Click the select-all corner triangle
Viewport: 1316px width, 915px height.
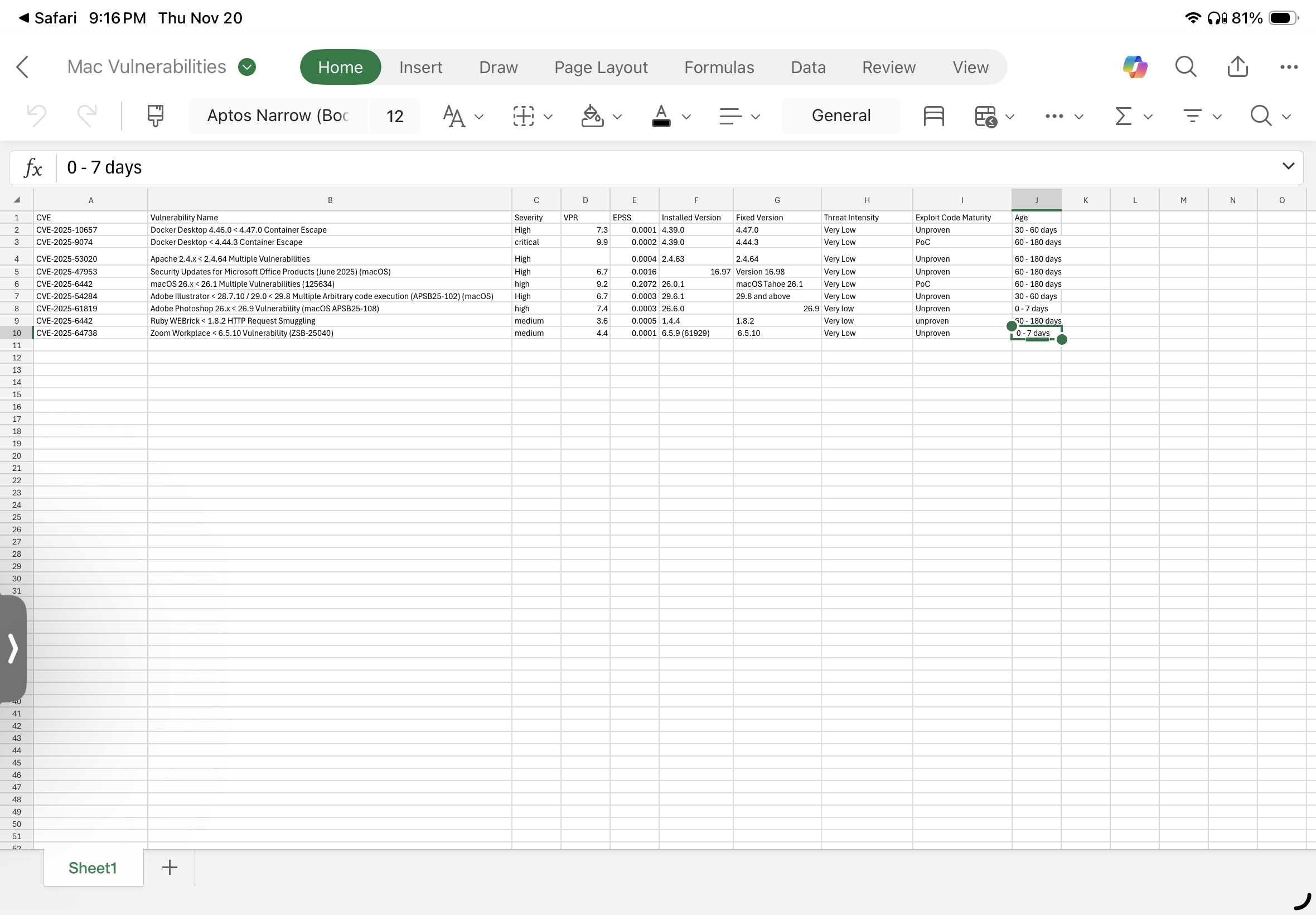17,200
